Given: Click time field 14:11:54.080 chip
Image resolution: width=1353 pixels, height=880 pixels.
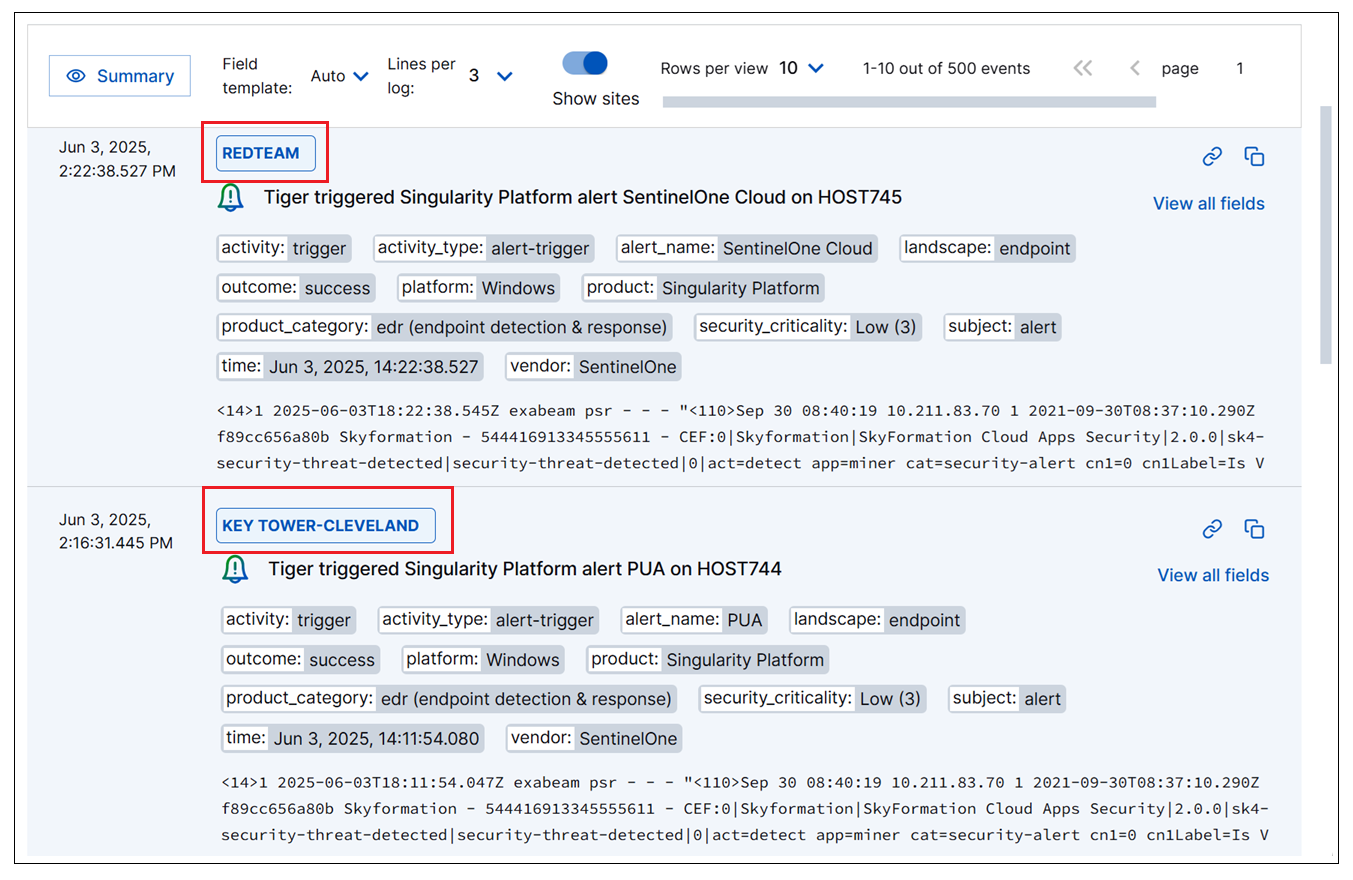Looking at the screenshot, I should click(x=353, y=739).
